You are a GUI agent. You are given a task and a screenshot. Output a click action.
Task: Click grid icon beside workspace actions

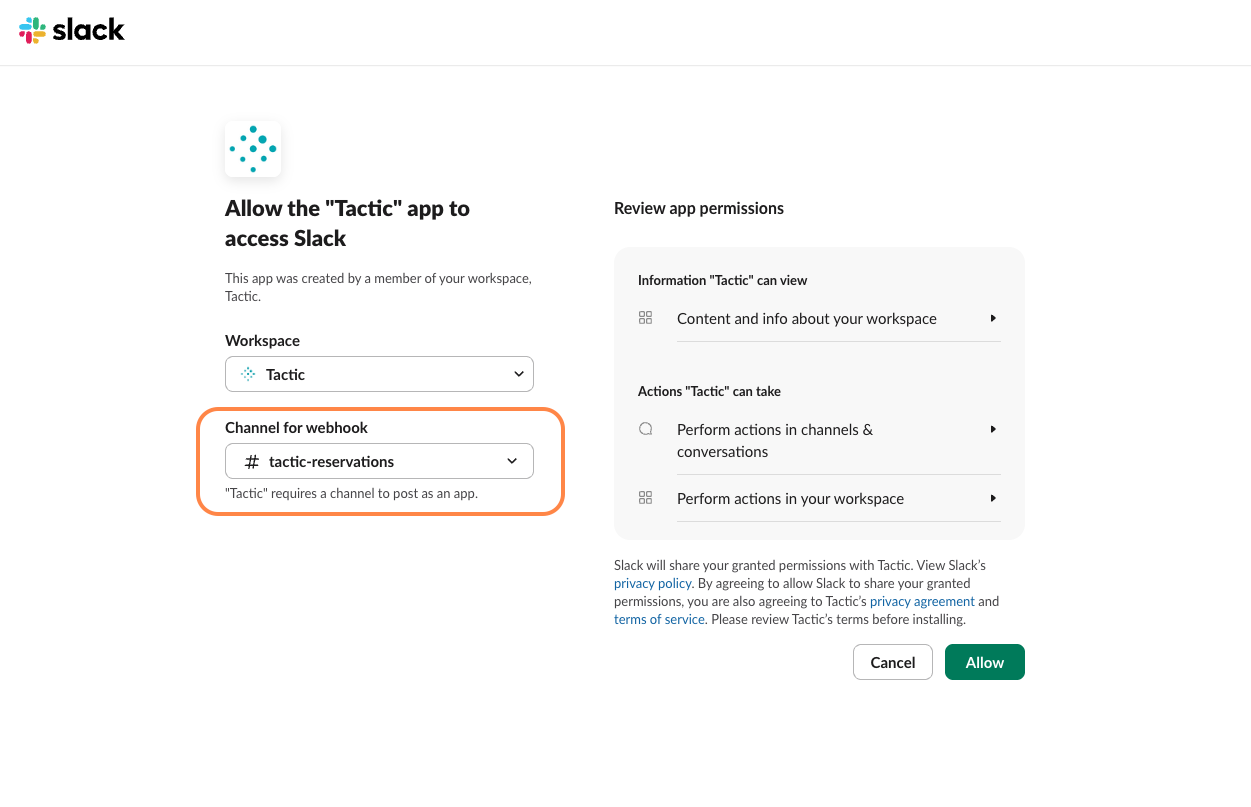pyautogui.click(x=645, y=498)
